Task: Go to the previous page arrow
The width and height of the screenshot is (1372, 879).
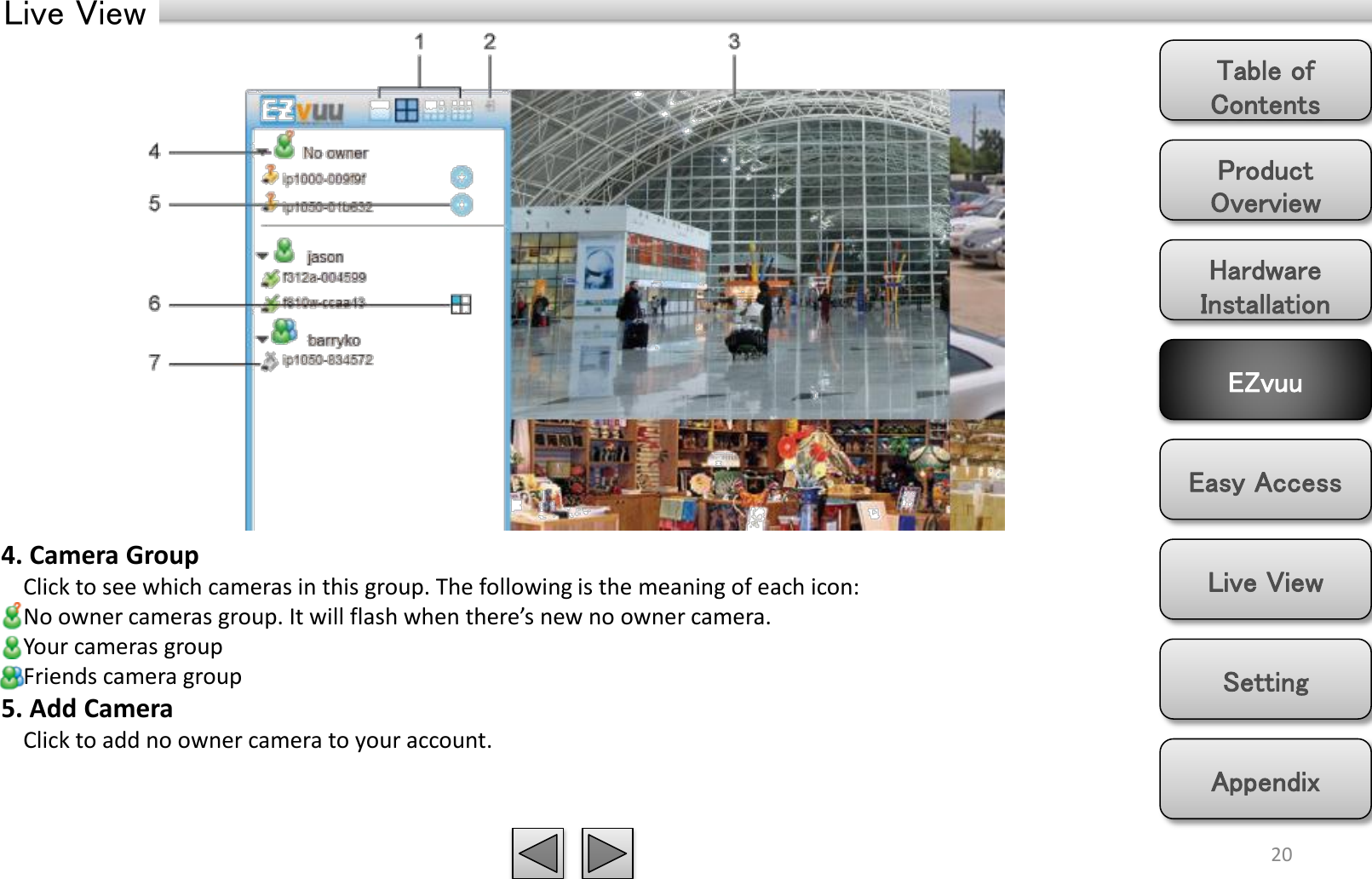Action: 537,853
